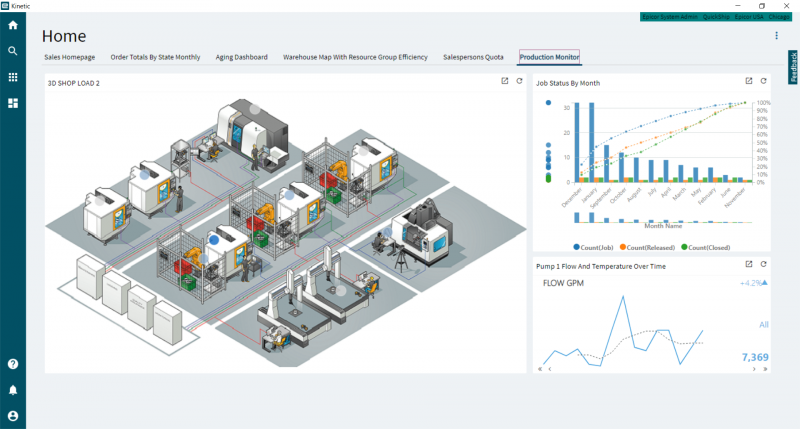Click the Kinetic app icon in title bar

(x=5, y=6)
